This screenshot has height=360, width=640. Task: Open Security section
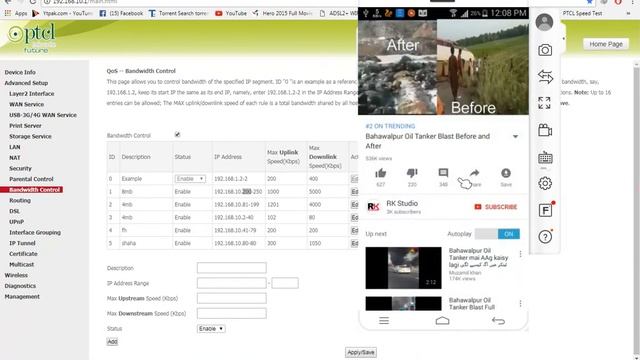coord(20,168)
